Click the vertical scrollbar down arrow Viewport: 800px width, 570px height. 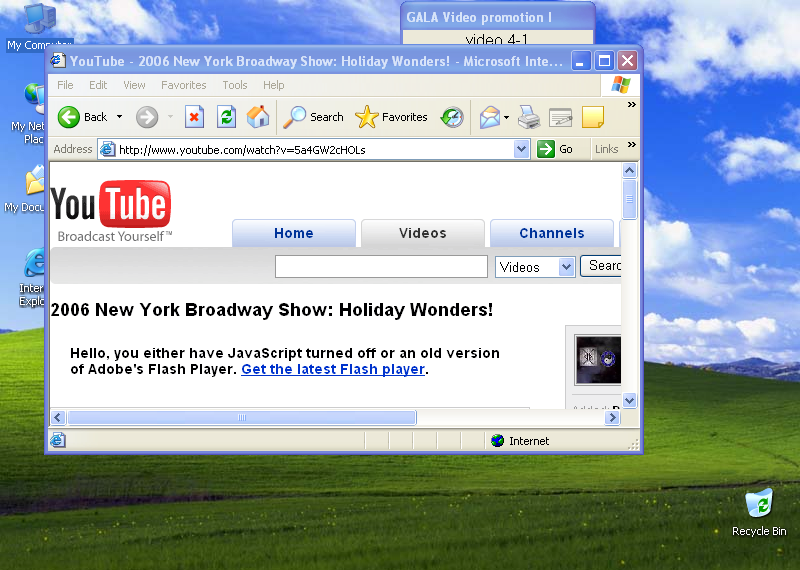[630, 401]
